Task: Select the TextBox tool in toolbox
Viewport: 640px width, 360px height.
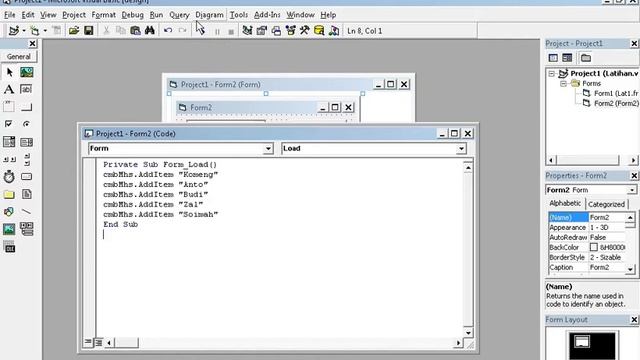Action: (x=26, y=89)
